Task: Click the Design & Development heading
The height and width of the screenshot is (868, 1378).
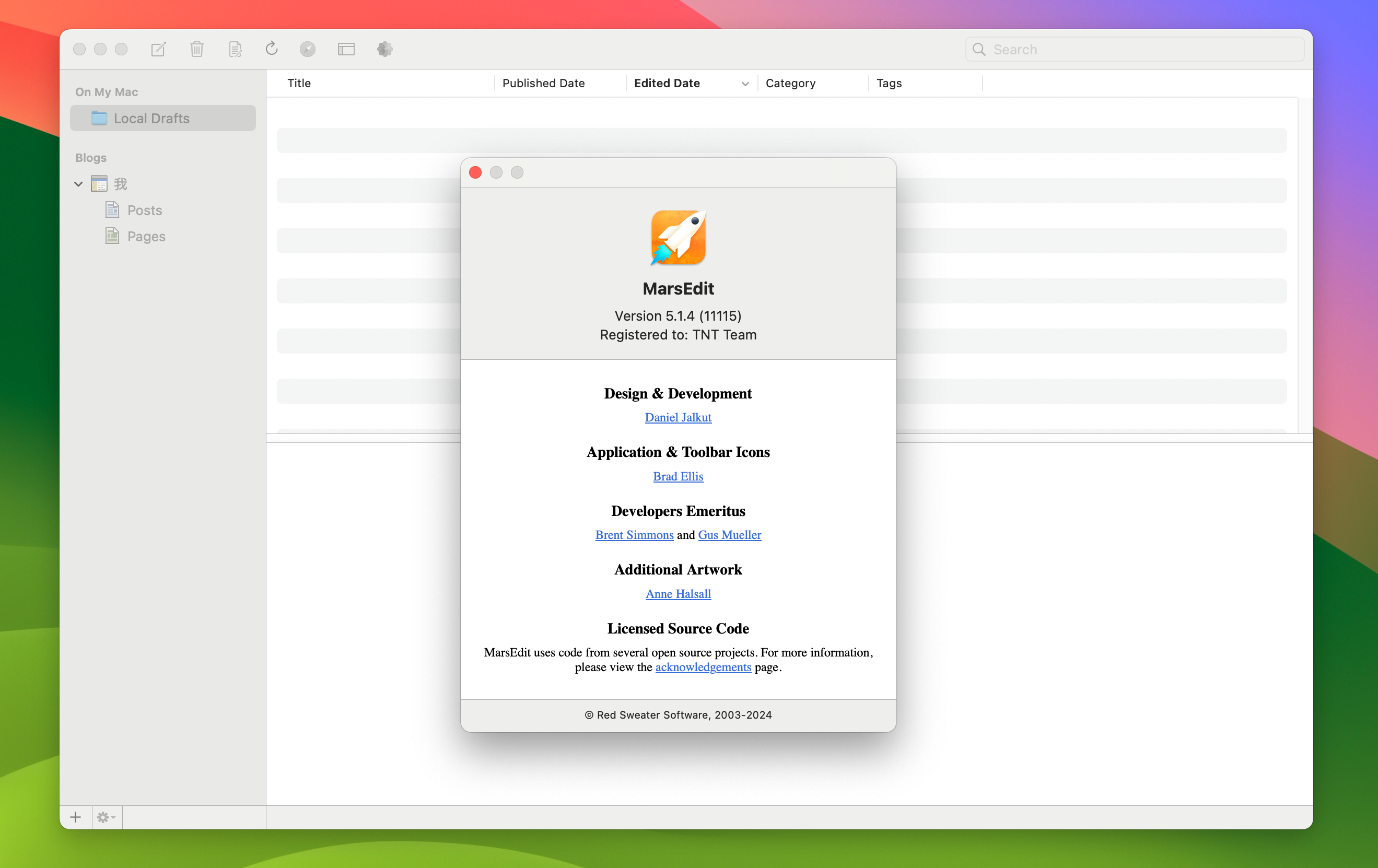Action: pos(678,393)
